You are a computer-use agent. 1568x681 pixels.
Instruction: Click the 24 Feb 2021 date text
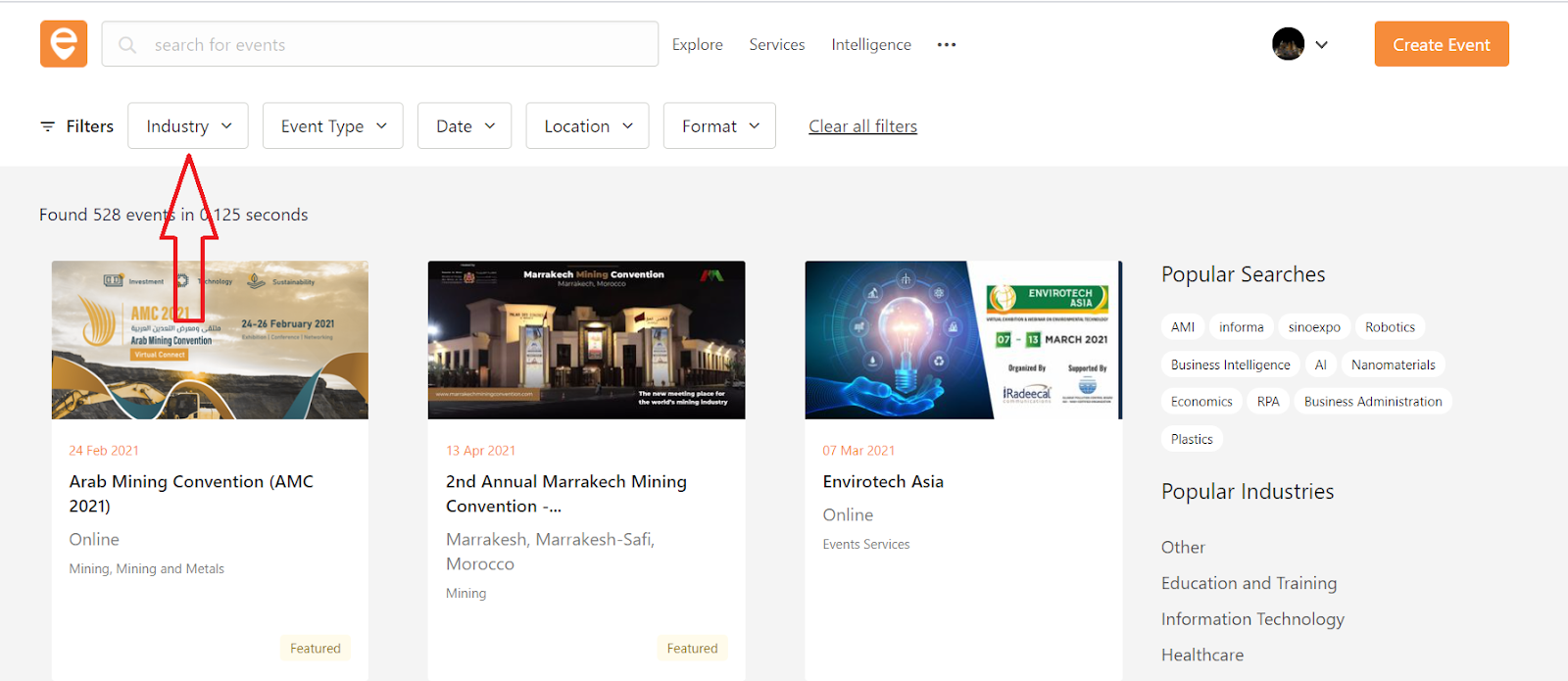click(104, 451)
